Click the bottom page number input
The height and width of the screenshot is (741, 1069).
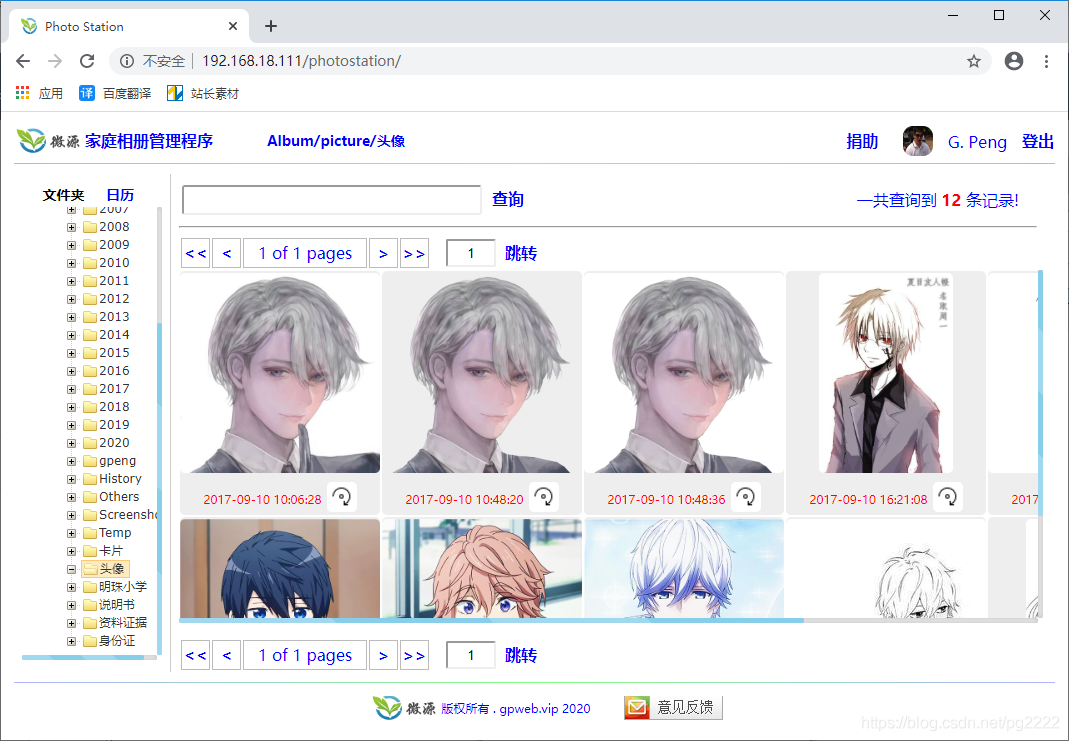coord(470,655)
